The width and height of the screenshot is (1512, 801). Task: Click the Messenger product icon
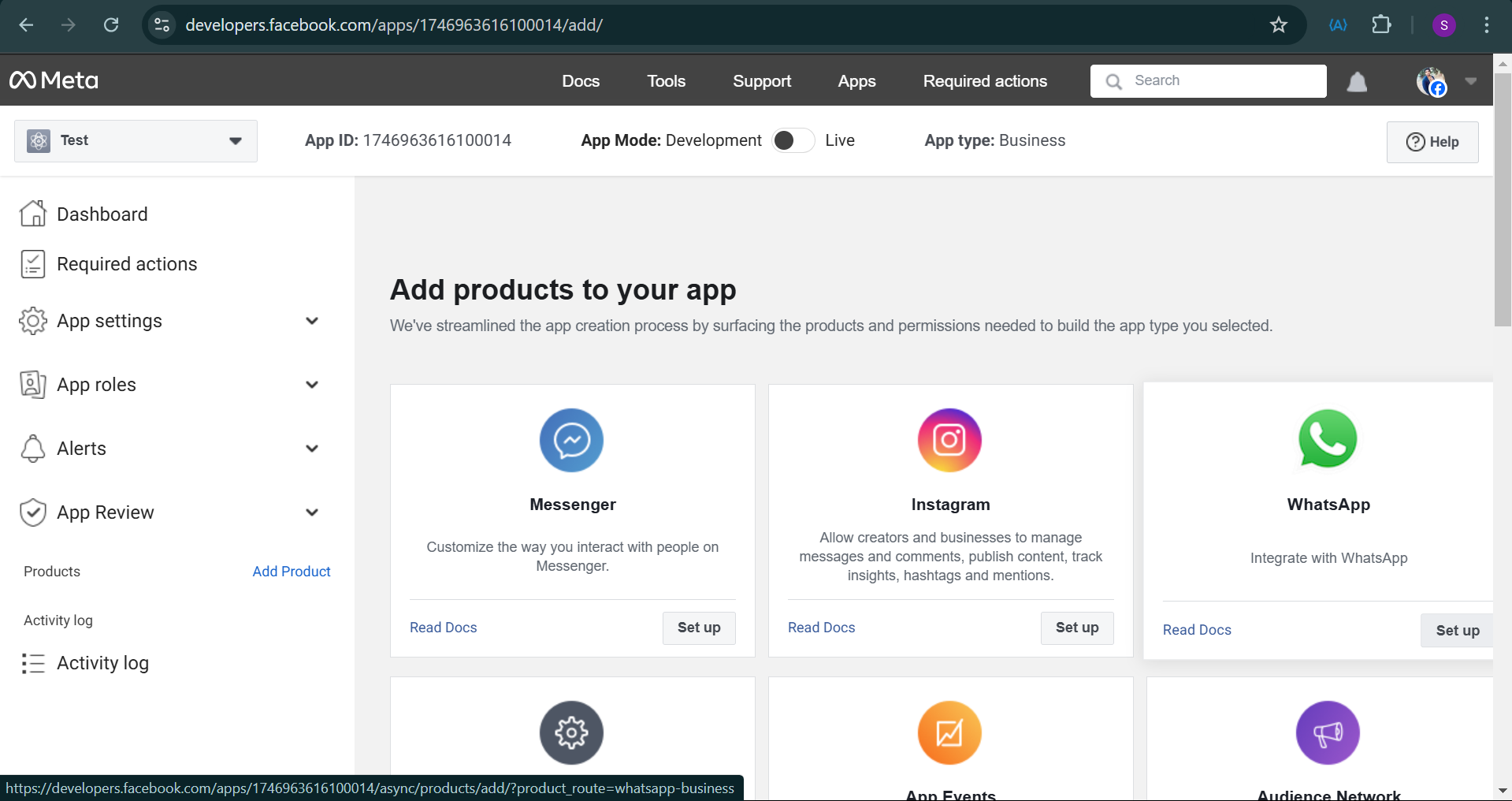pyautogui.click(x=571, y=440)
